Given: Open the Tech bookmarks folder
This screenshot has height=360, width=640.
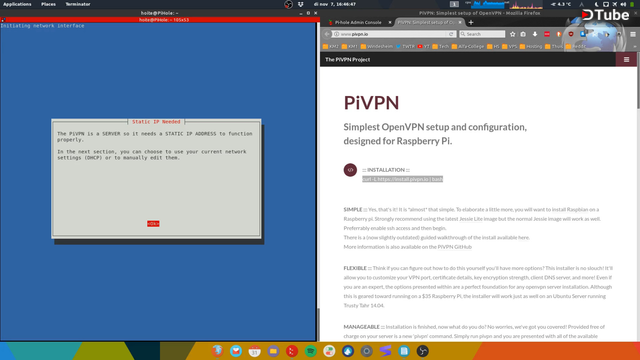Looking at the screenshot, I should (x=441, y=47).
